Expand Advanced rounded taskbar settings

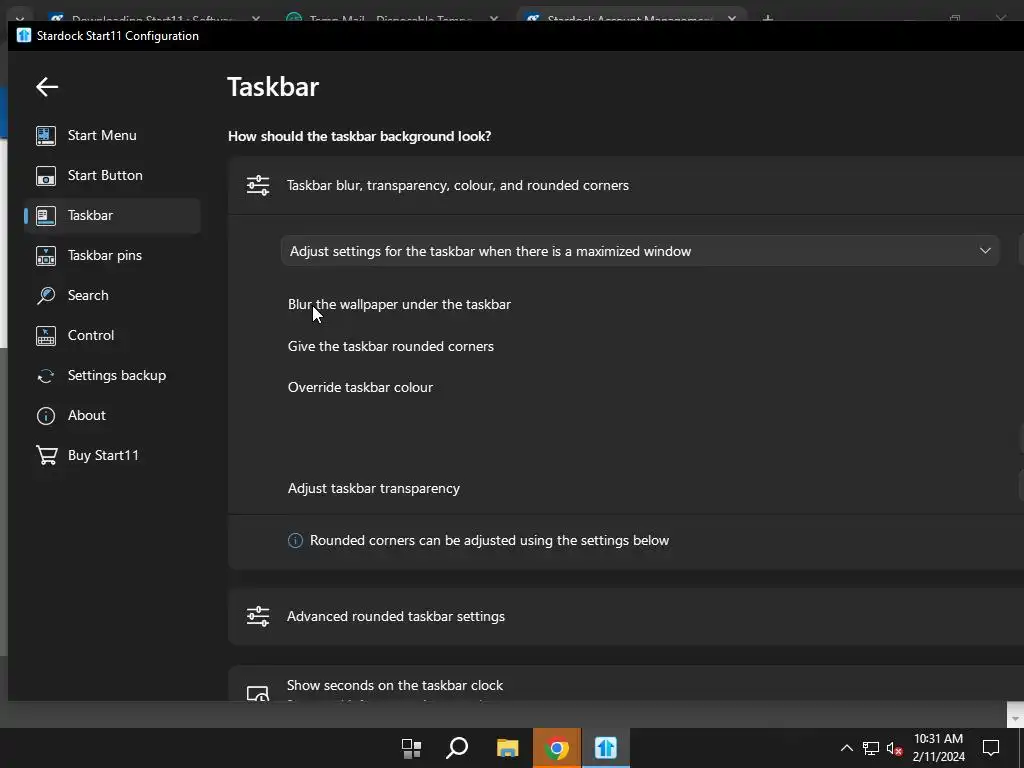point(626,616)
